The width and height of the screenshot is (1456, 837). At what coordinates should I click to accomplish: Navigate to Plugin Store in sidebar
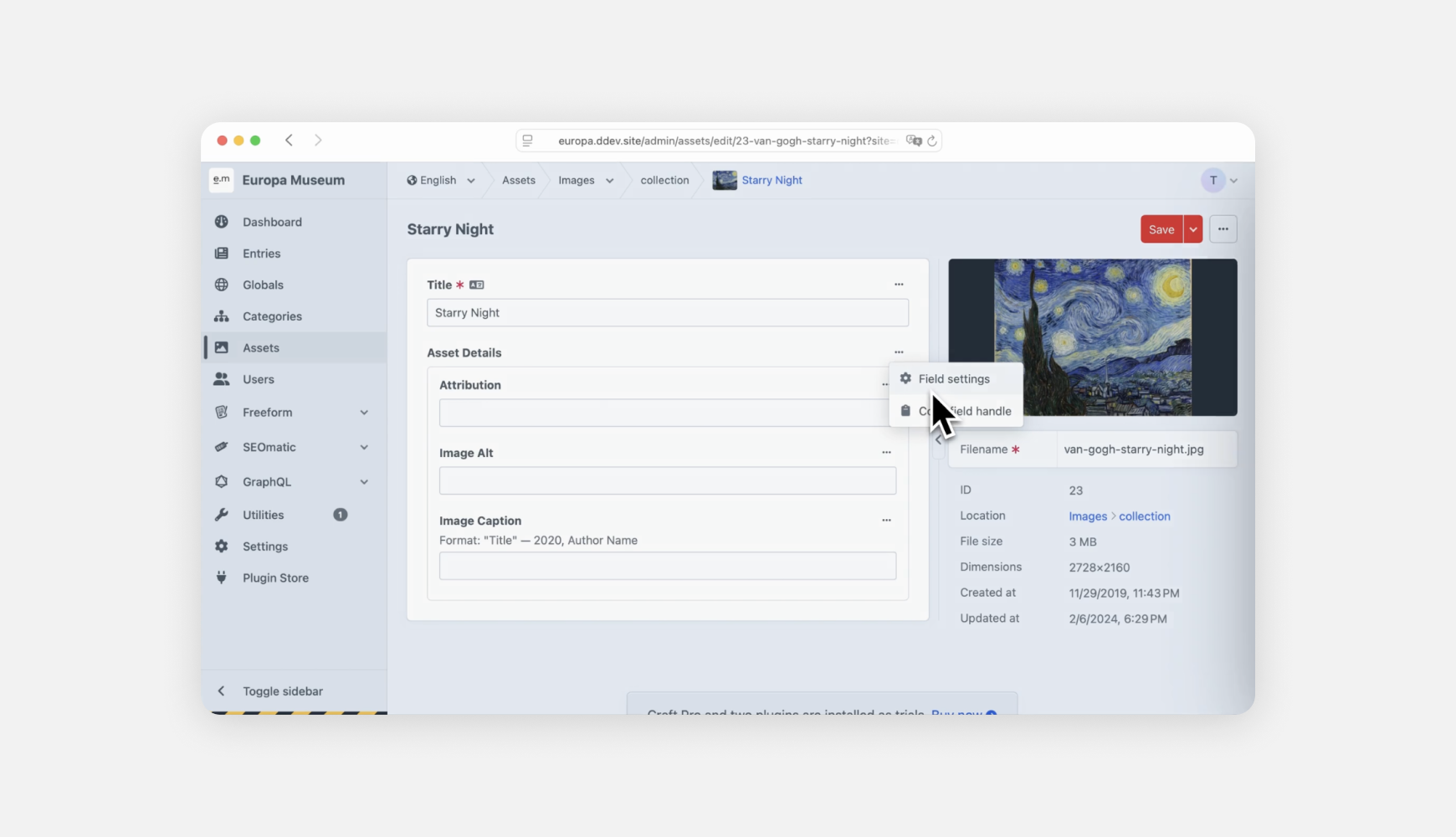pos(295,578)
